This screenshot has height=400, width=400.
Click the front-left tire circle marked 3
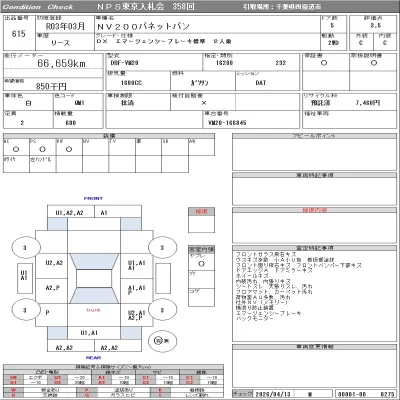coord(26,248)
